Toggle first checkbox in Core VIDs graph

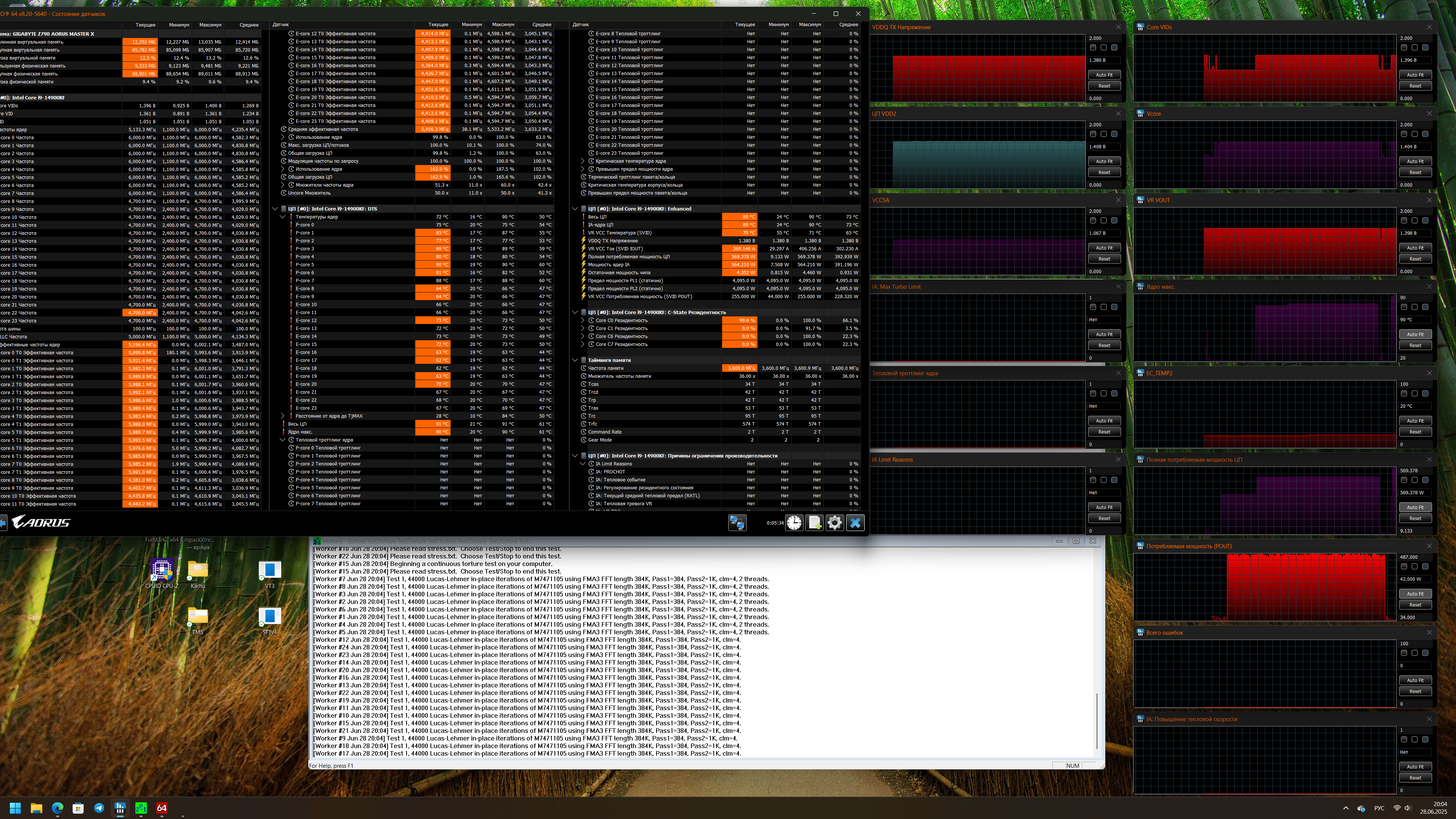pyautogui.click(x=1404, y=48)
